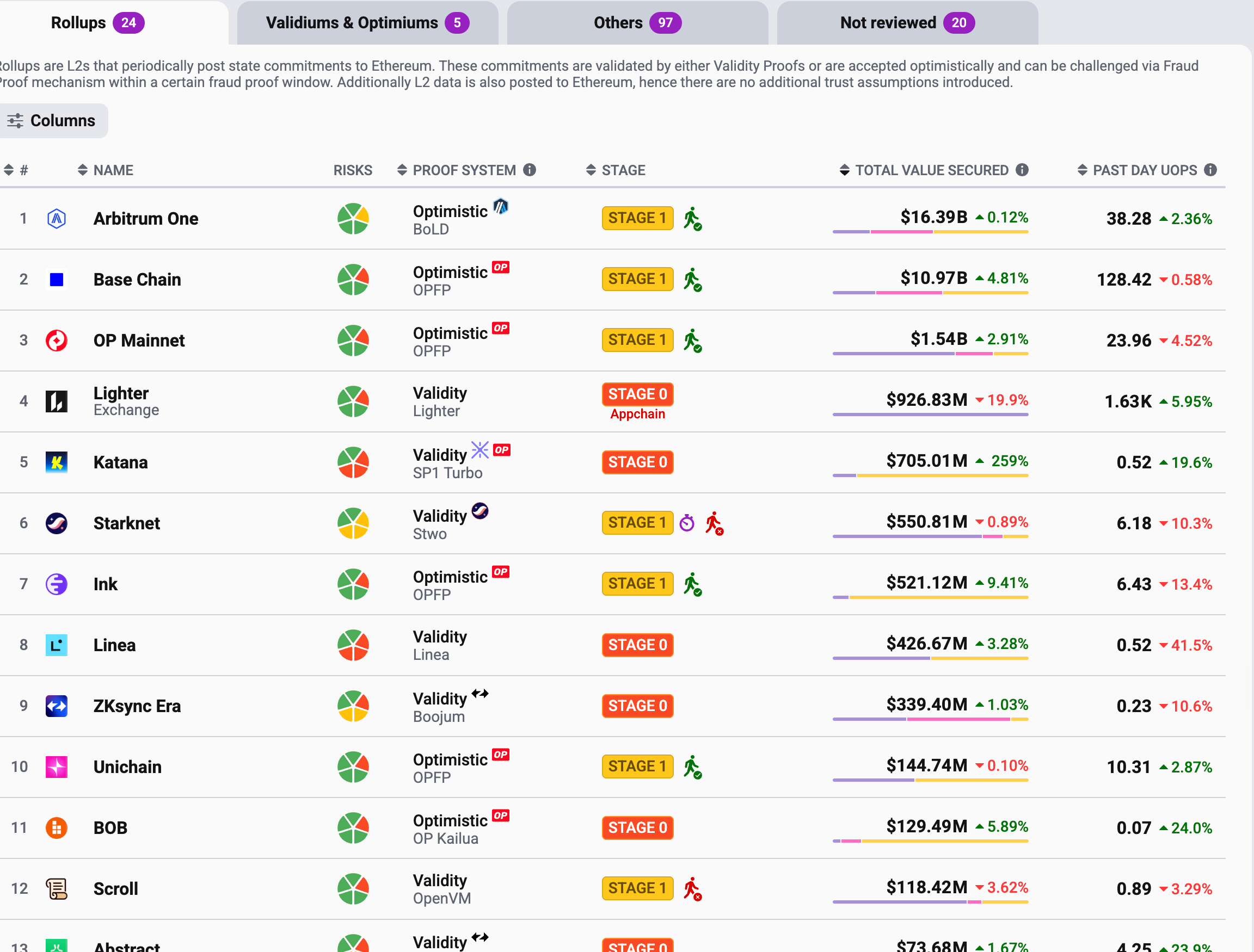Screen dimensions: 1254x952
Task: Show info for Total Value Secured header
Action: click(x=1022, y=170)
